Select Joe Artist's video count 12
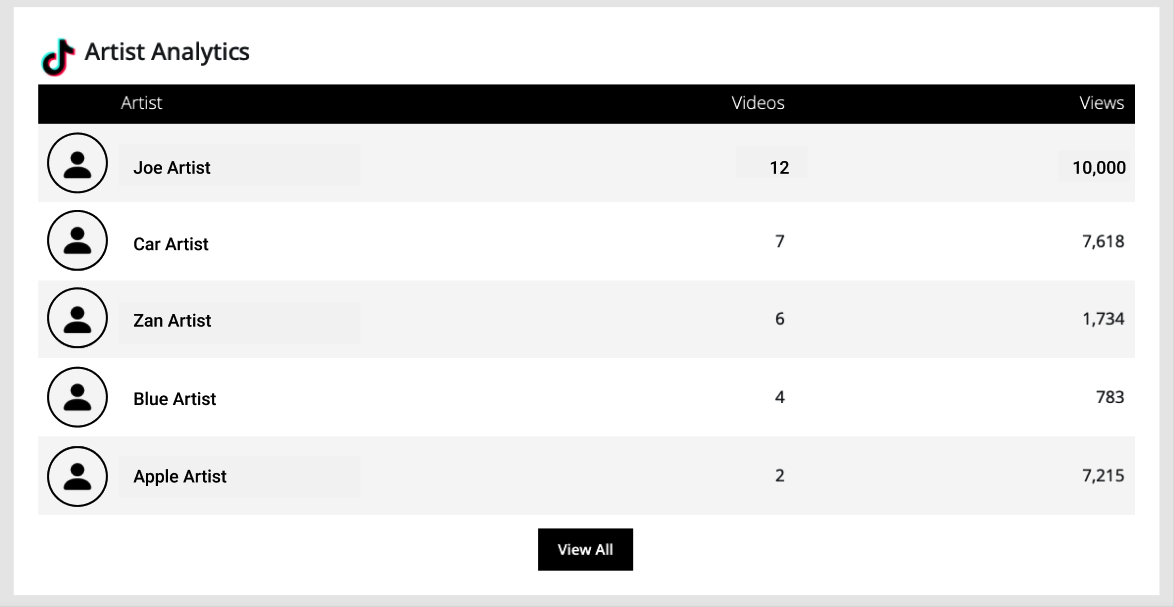Viewport: 1174px width, 607px height. 779,168
